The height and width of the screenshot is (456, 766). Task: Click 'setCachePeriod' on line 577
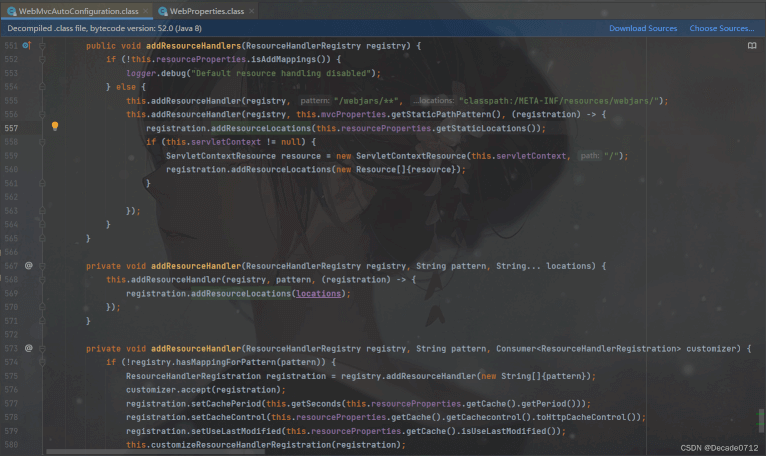[x=226, y=404]
